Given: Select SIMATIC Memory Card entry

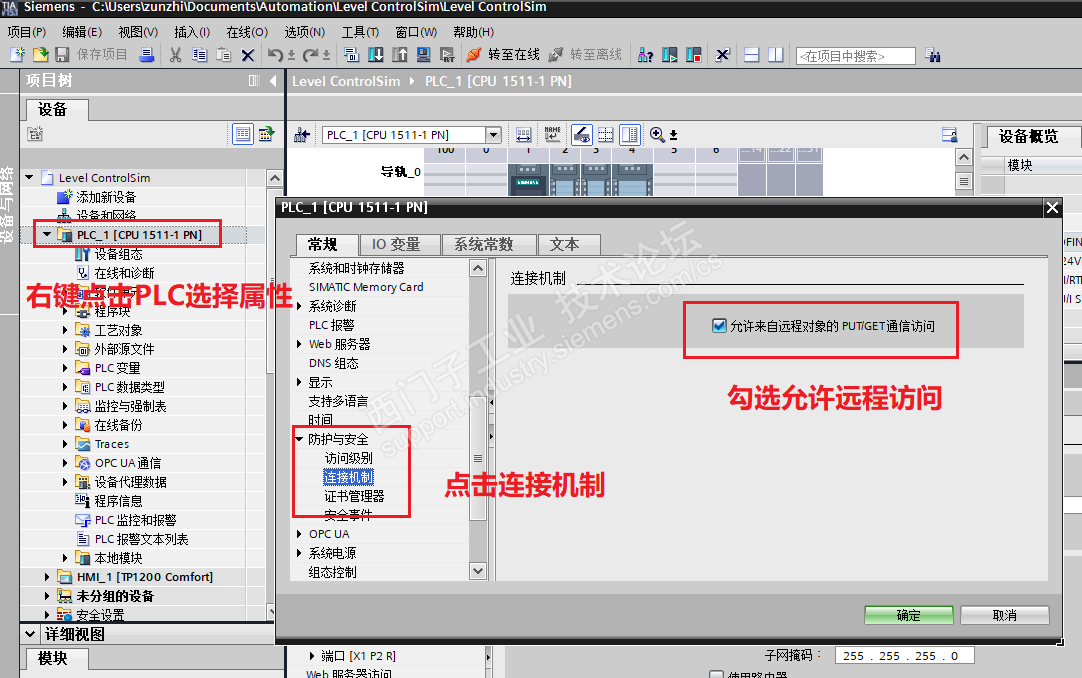Looking at the screenshot, I should coord(366,287).
